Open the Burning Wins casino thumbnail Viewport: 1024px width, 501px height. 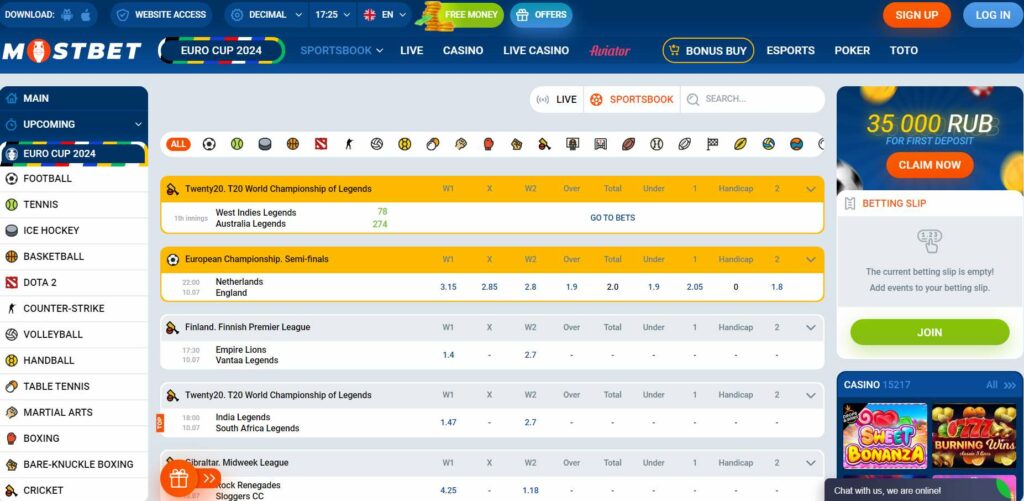(974, 436)
